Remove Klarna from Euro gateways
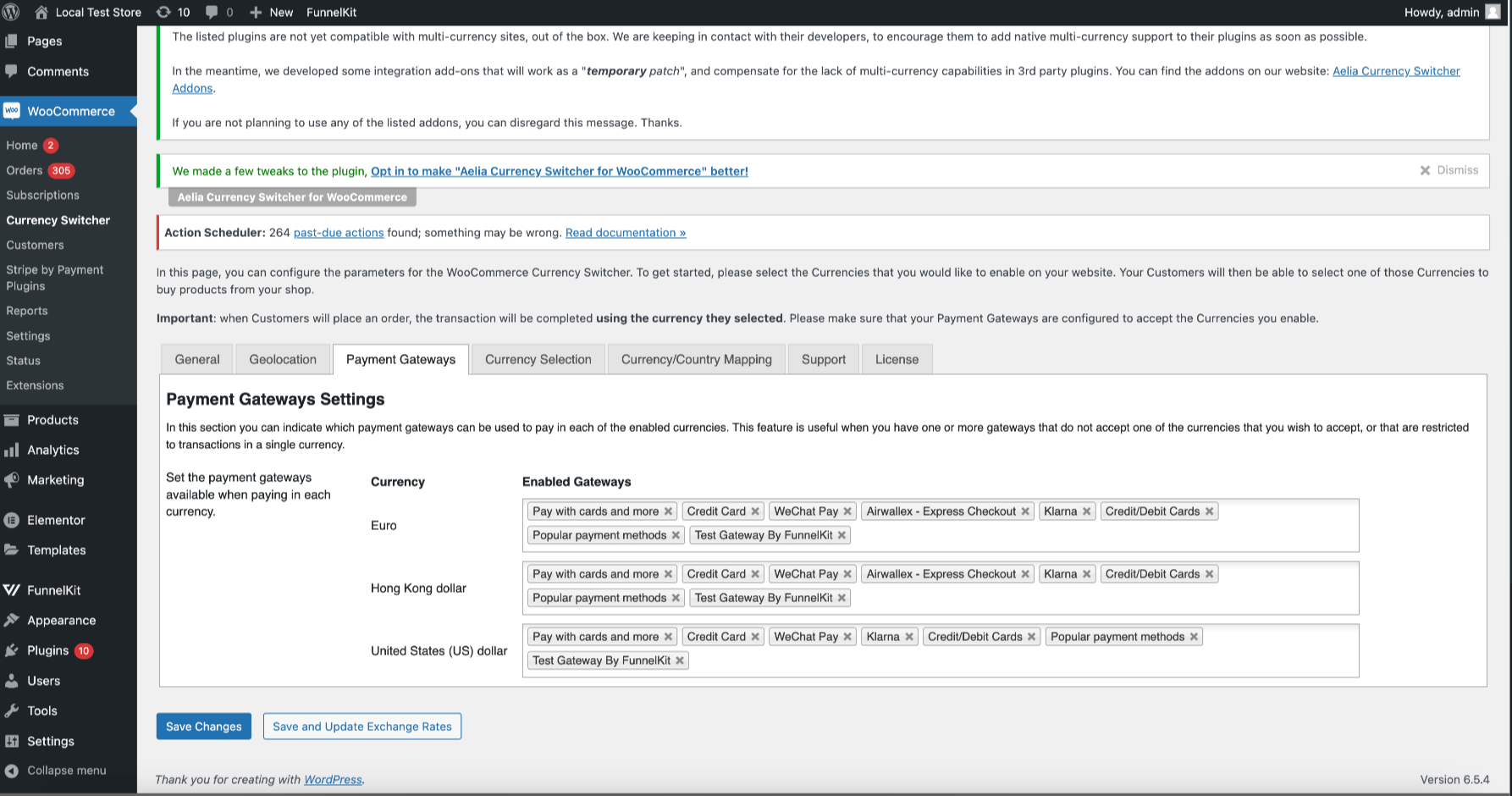The height and width of the screenshot is (796, 1512). (1087, 511)
